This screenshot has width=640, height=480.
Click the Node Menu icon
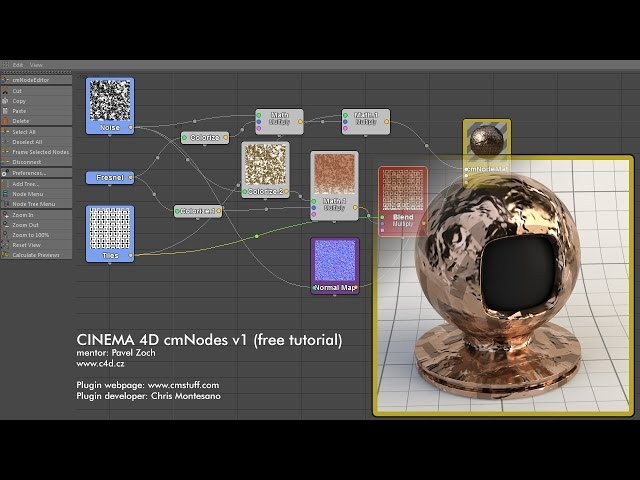tap(5, 194)
